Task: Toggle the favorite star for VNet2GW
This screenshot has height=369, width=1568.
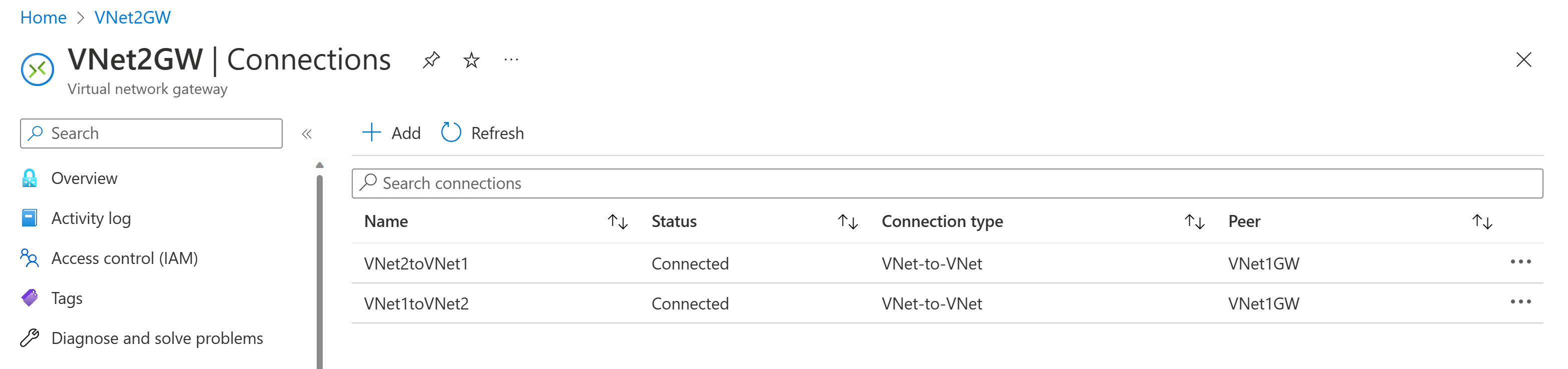Action: pos(471,59)
